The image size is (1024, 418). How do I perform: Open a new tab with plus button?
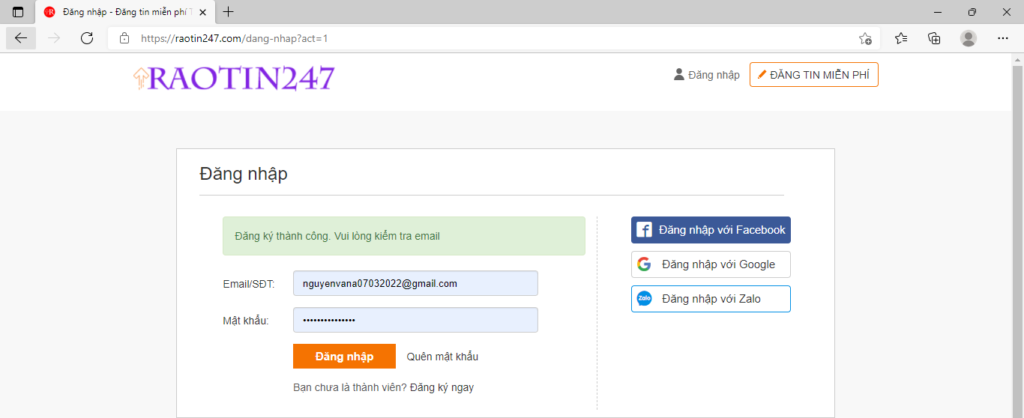tap(228, 12)
